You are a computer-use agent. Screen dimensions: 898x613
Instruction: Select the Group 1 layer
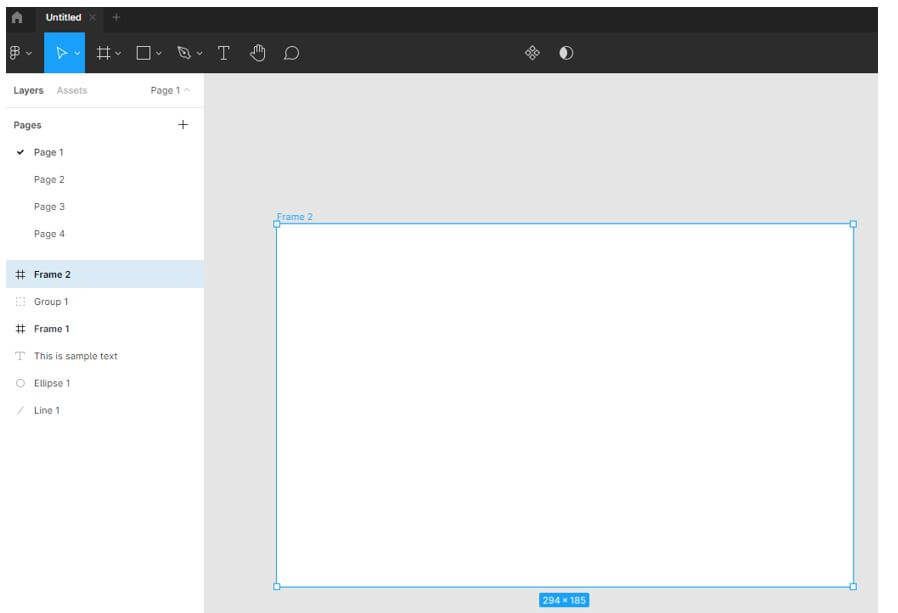click(x=105, y=301)
